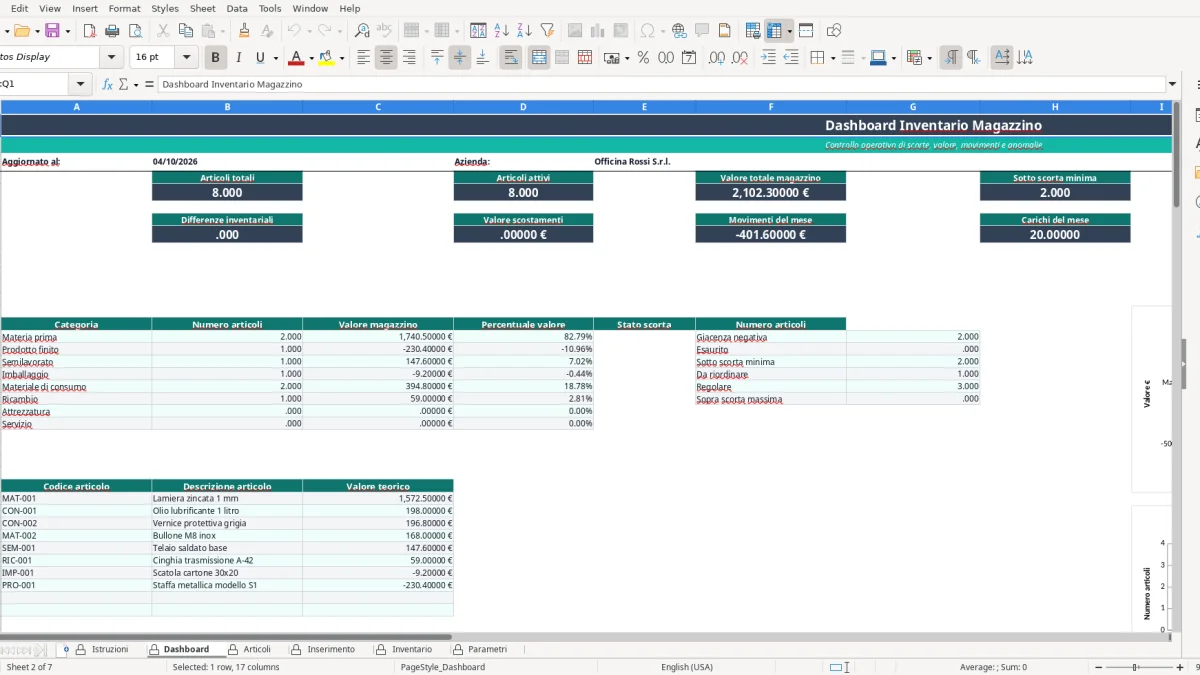Switch to Inventario sheet tab

click(404, 649)
